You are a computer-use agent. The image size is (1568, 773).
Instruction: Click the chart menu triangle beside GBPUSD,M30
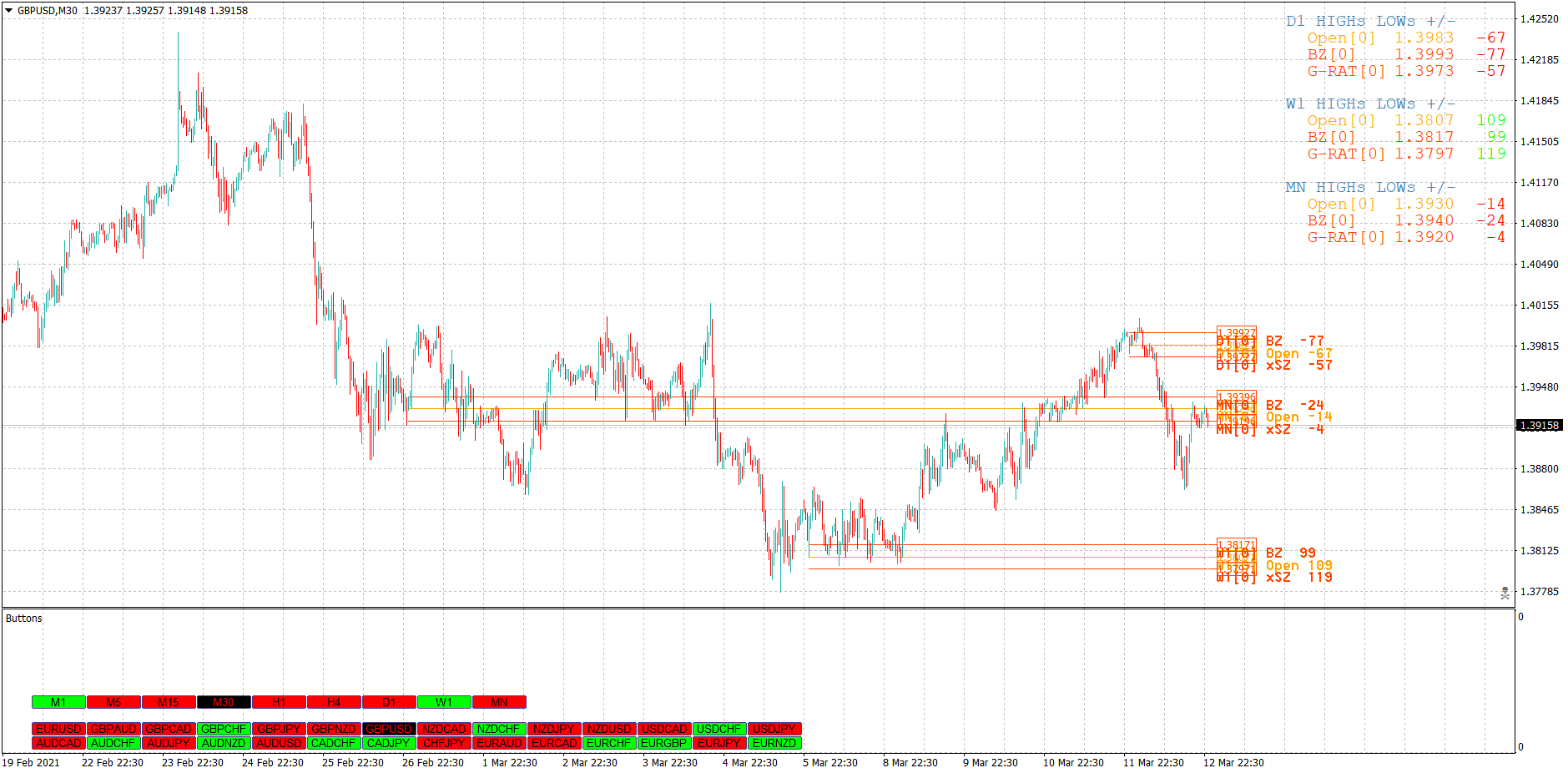click(x=9, y=11)
